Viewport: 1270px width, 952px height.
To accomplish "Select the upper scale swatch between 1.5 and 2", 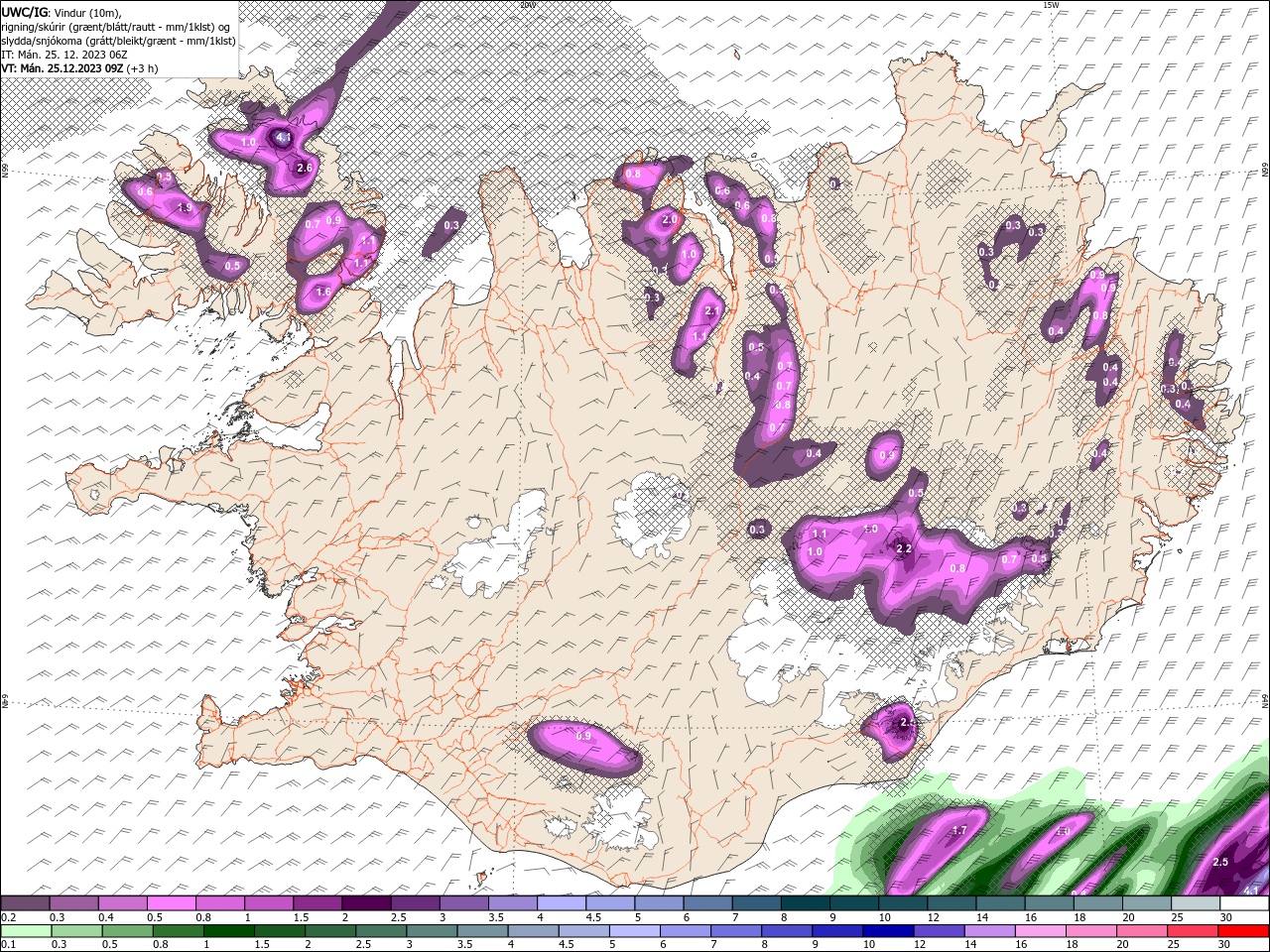I will [x=317, y=902].
